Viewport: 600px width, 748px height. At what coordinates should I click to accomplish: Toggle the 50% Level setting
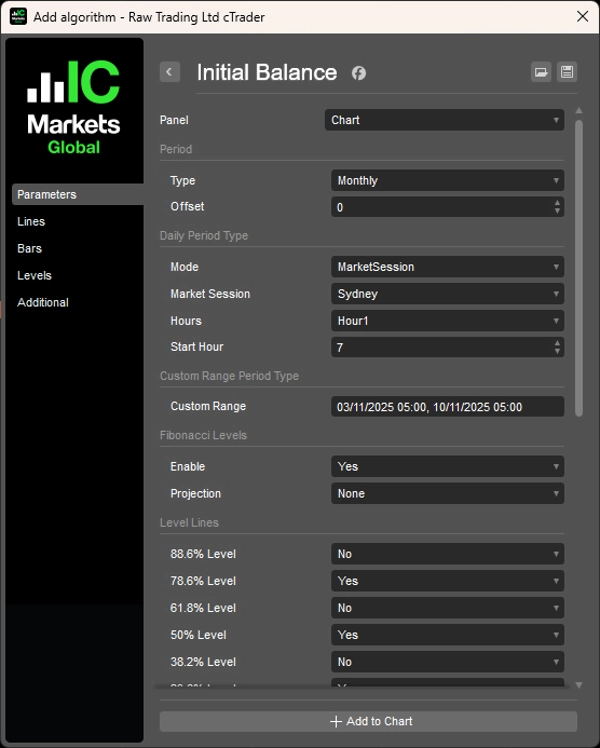[447, 635]
